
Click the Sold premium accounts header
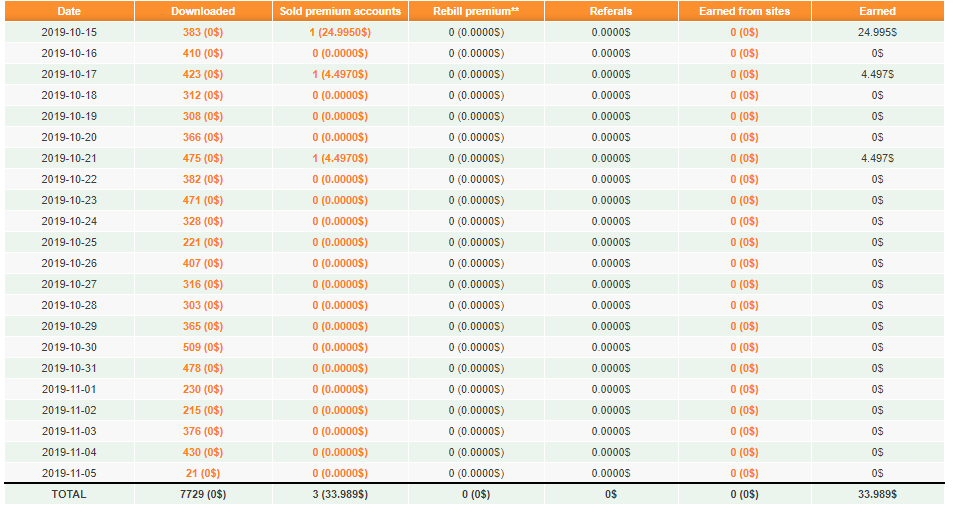point(340,11)
